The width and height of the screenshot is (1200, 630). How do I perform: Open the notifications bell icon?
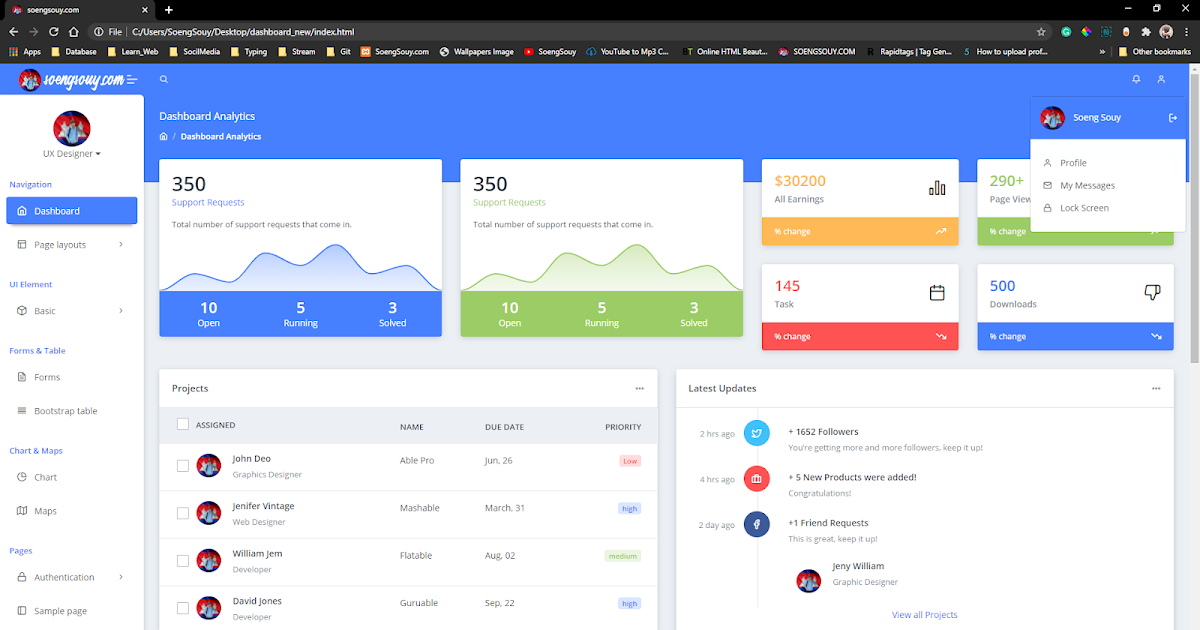(x=1136, y=79)
